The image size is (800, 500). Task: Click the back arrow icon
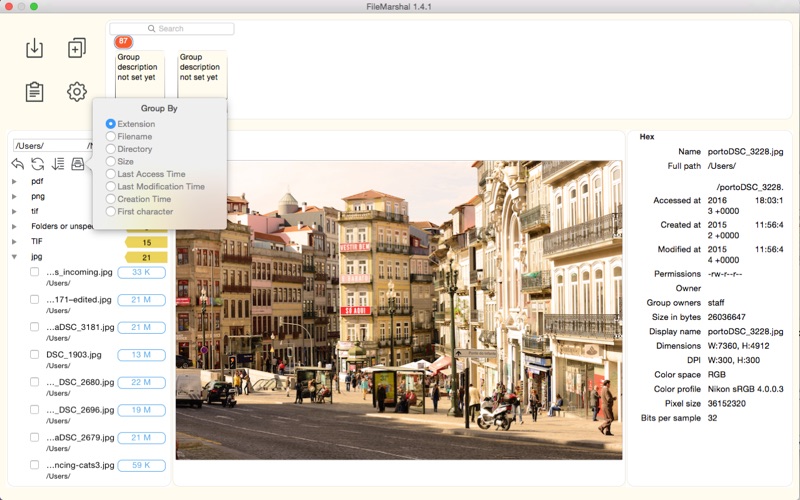(x=18, y=164)
